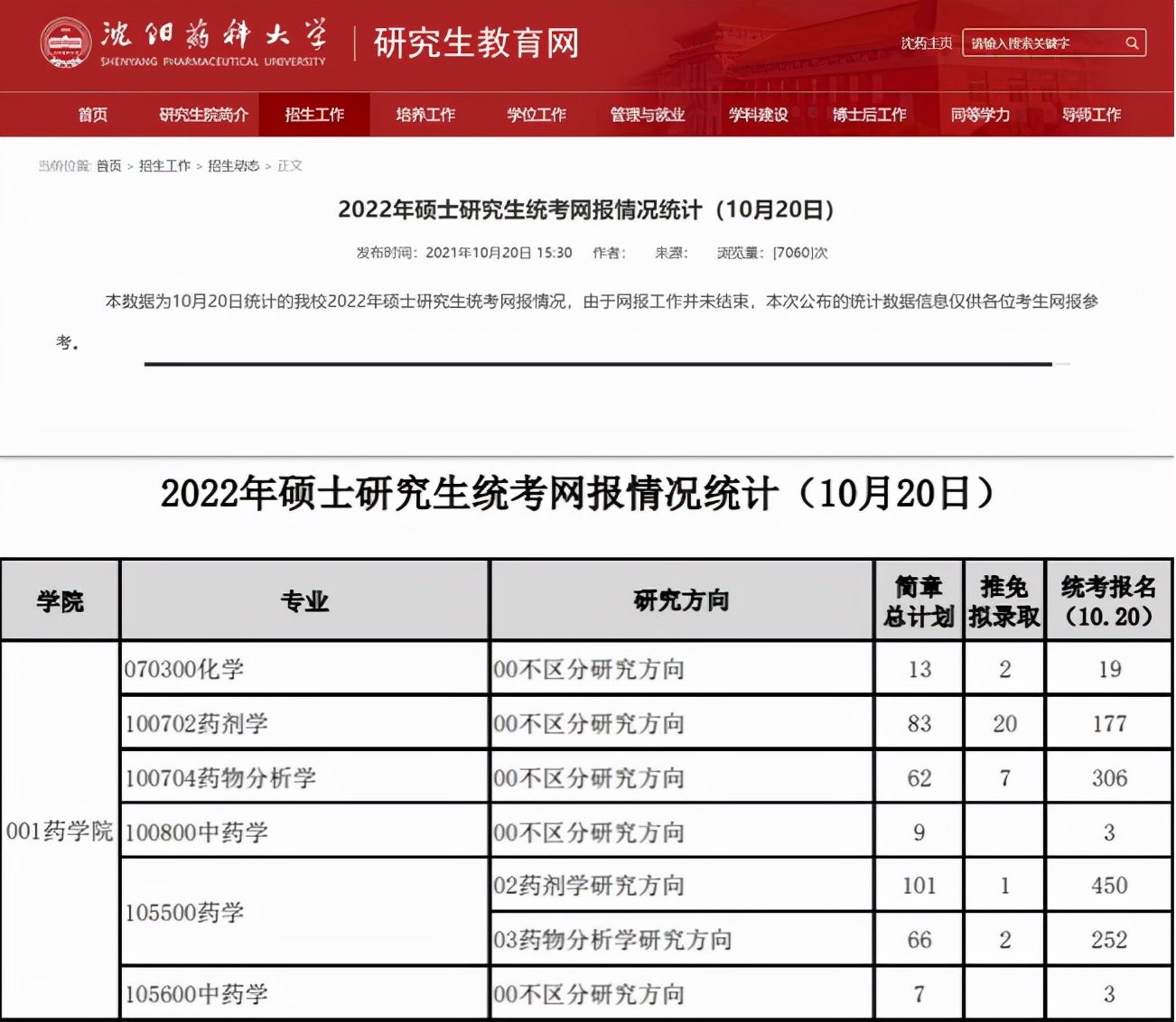Click the plan total 101 cell

[x=919, y=886]
